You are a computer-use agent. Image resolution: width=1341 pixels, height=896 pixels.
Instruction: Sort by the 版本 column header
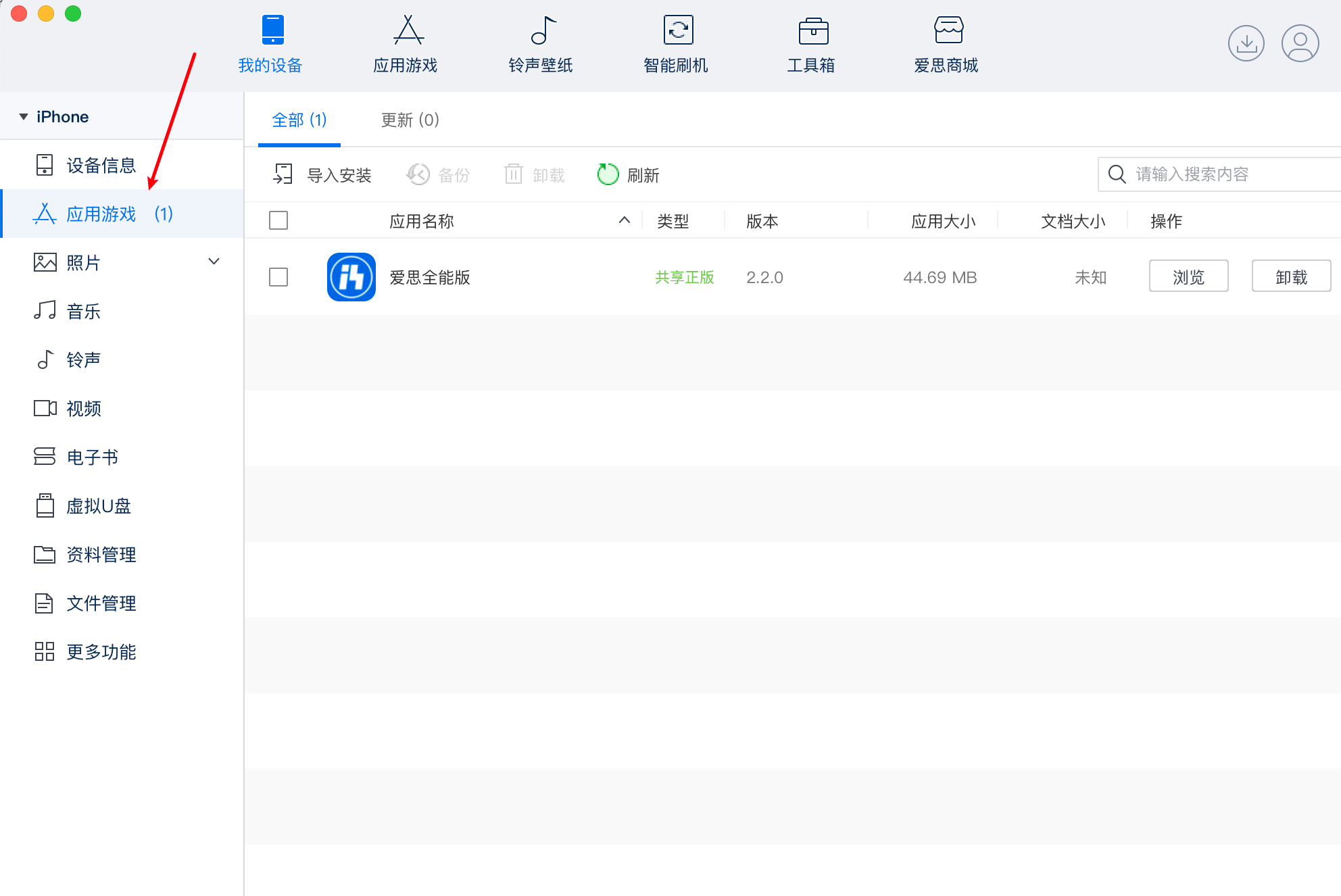coord(762,222)
